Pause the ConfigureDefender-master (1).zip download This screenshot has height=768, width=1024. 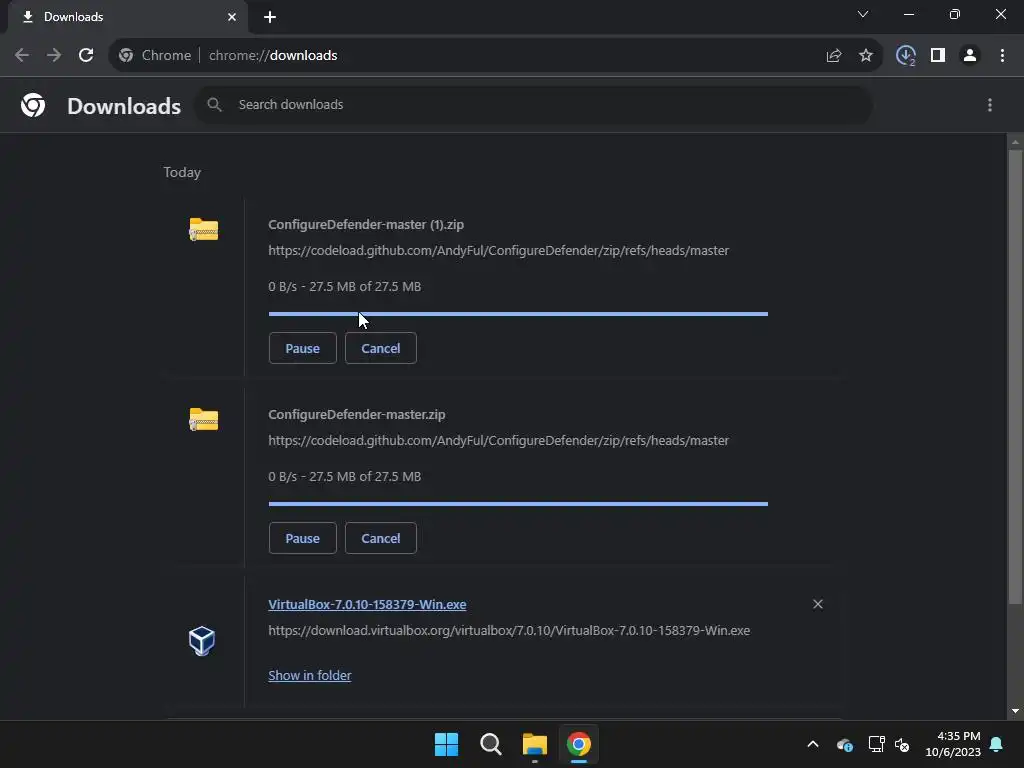[x=302, y=348]
